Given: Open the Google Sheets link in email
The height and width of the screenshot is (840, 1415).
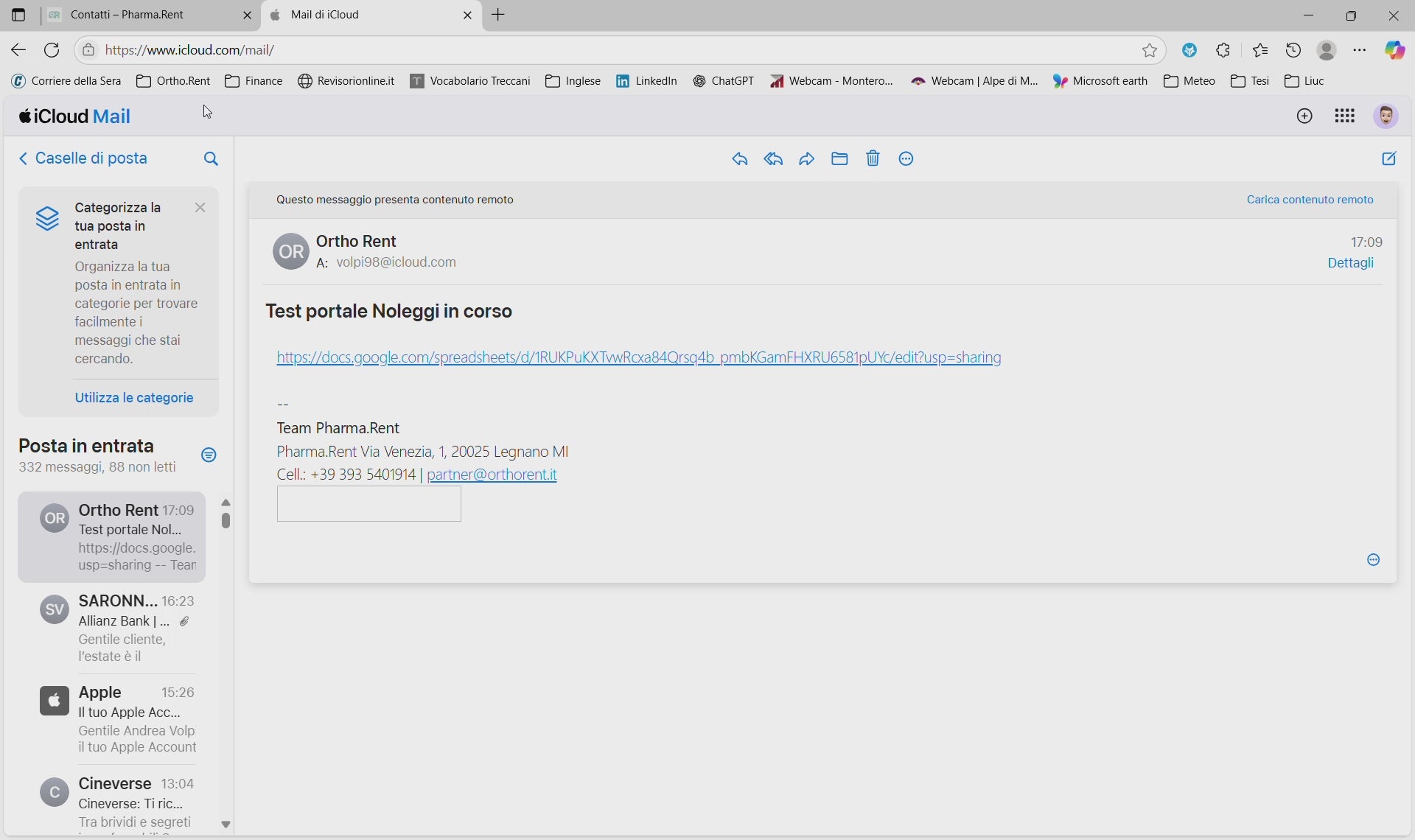Looking at the screenshot, I should pyautogui.click(x=638, y=358).
